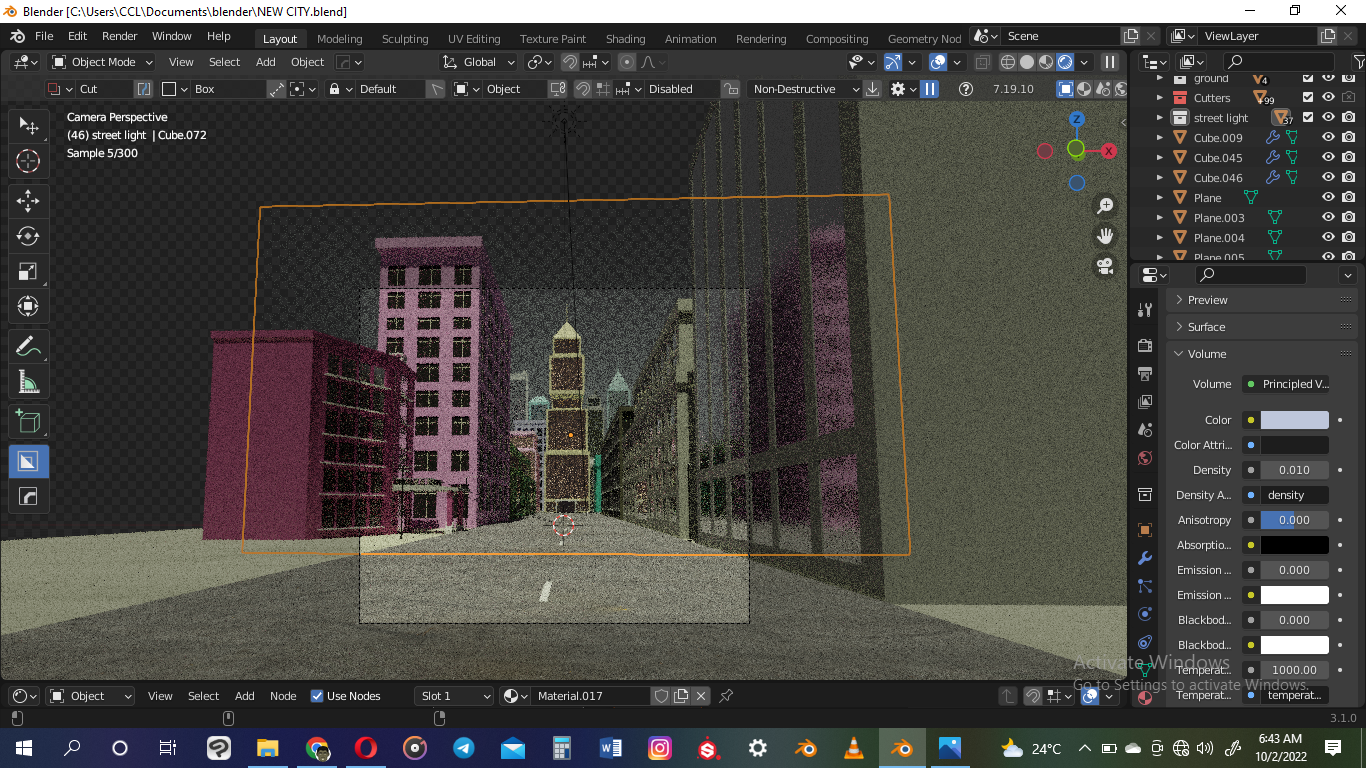The image size is (1366, 768).
Task: Select the Transform tool
Action: [x=28, y=306]
